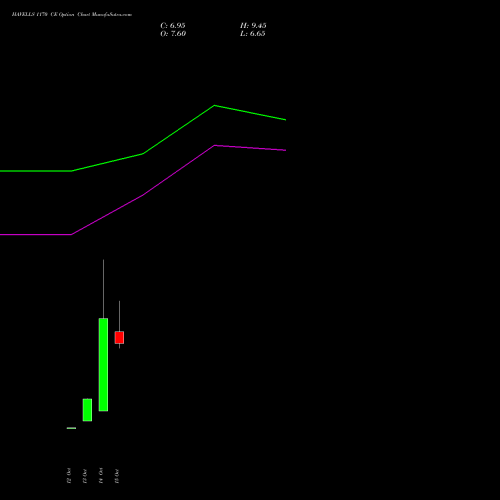Click the date label beneath the flat doji candle
This screenshot has height=500, width=500.
click(69, 476)
